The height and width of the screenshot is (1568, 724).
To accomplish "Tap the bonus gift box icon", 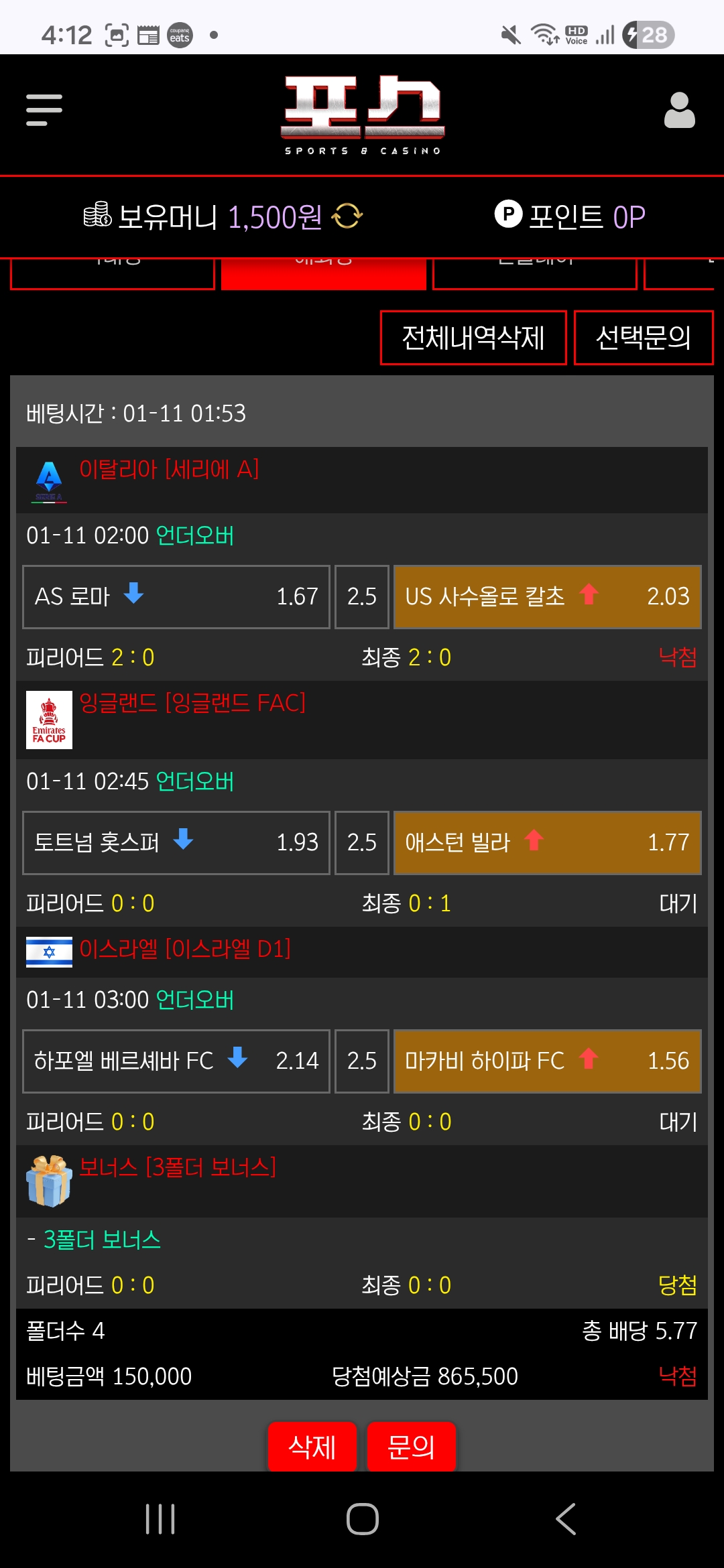I will tap(49, 1181).
